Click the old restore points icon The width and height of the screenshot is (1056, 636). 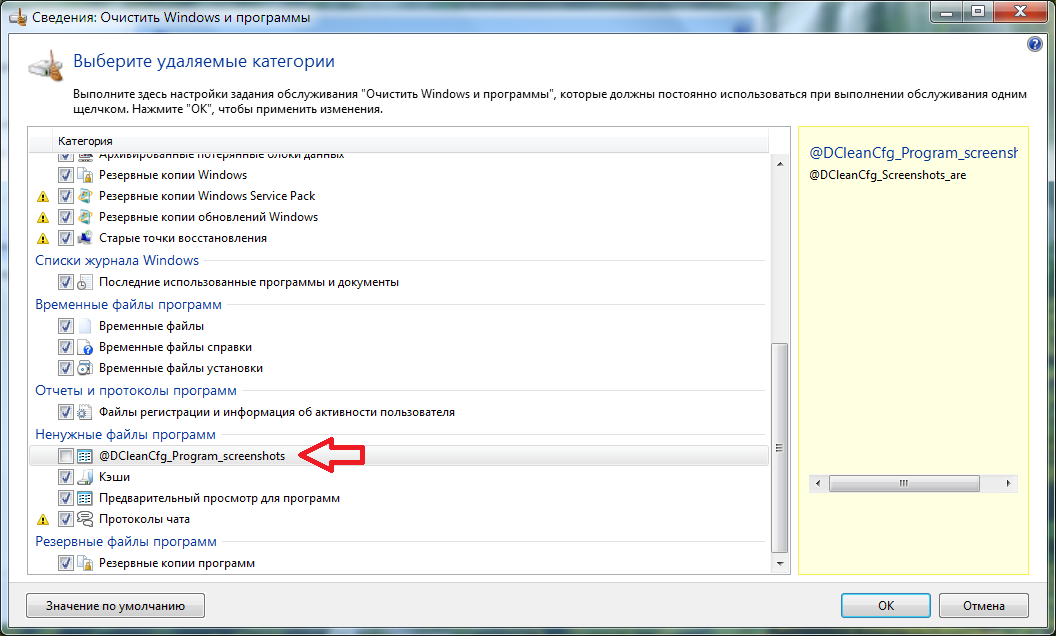point(85,238)
